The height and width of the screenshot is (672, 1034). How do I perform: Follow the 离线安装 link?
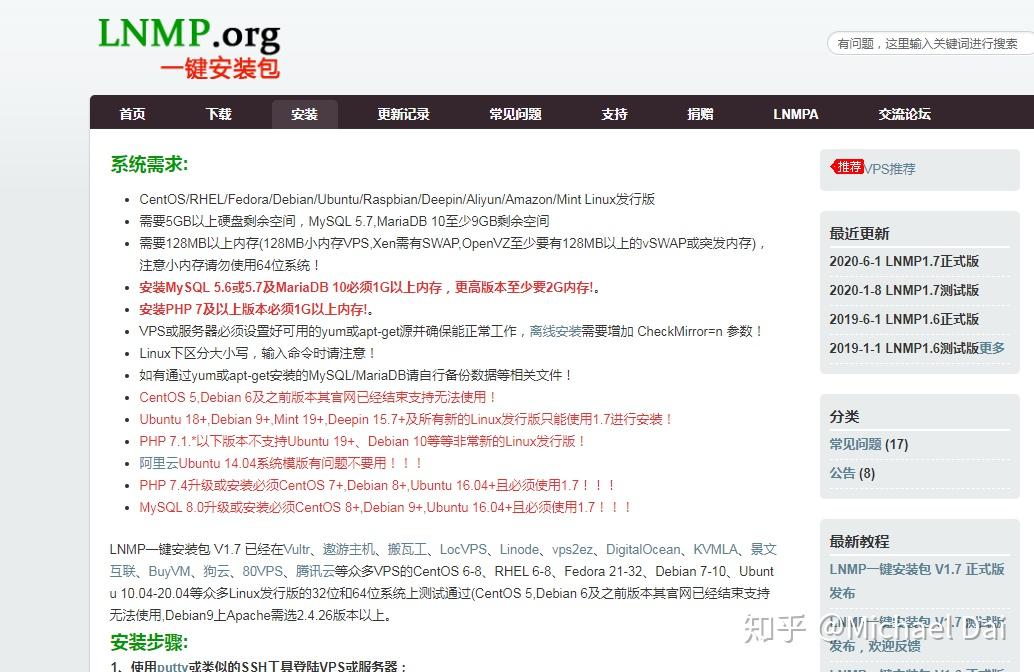[x=555, y=331]
